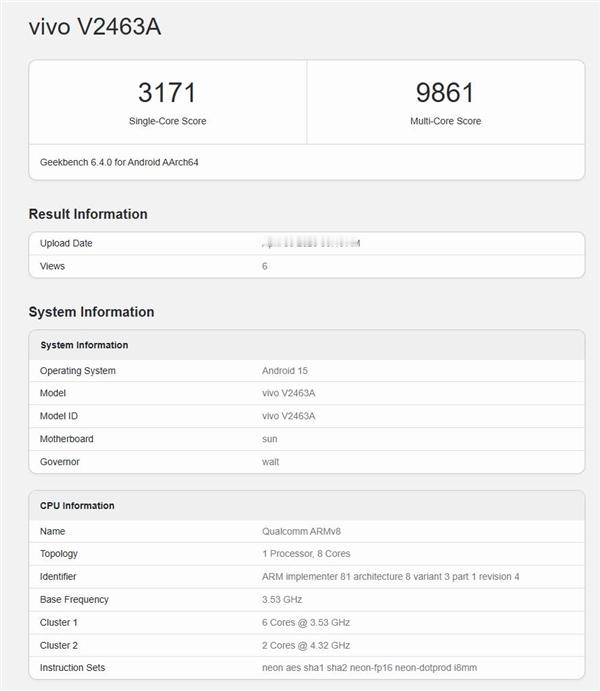Click the Model ID label
600x691 pixels.
tap(59, 416)
